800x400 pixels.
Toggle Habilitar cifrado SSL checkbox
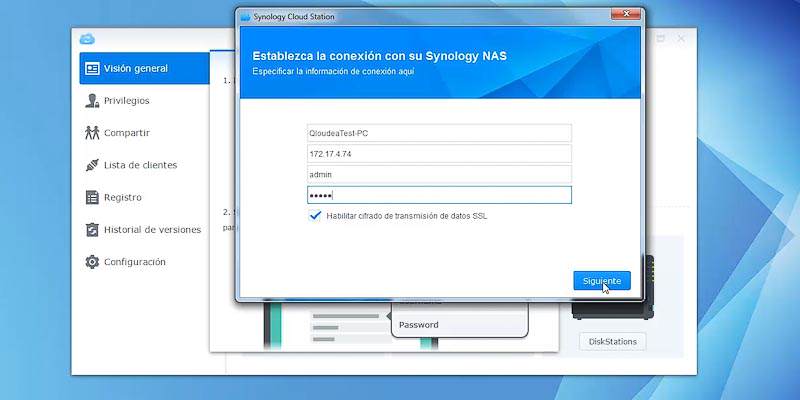[315, 216]
